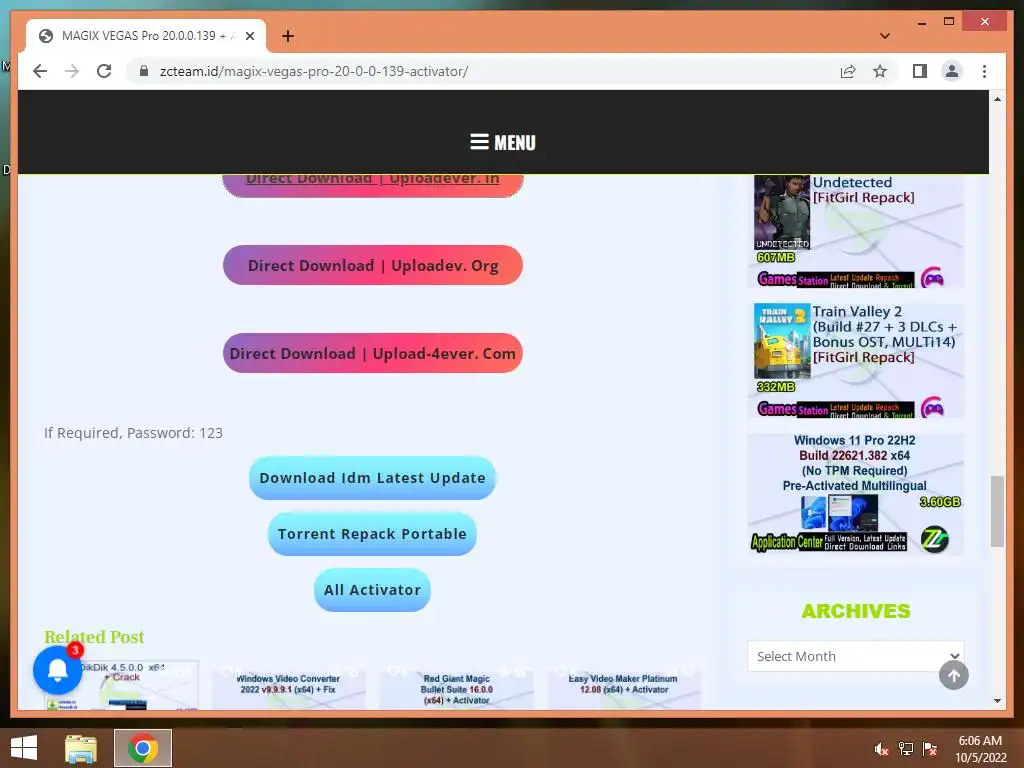Open the Train Valley 2 cover thumbnail

[x=782, y=341]
